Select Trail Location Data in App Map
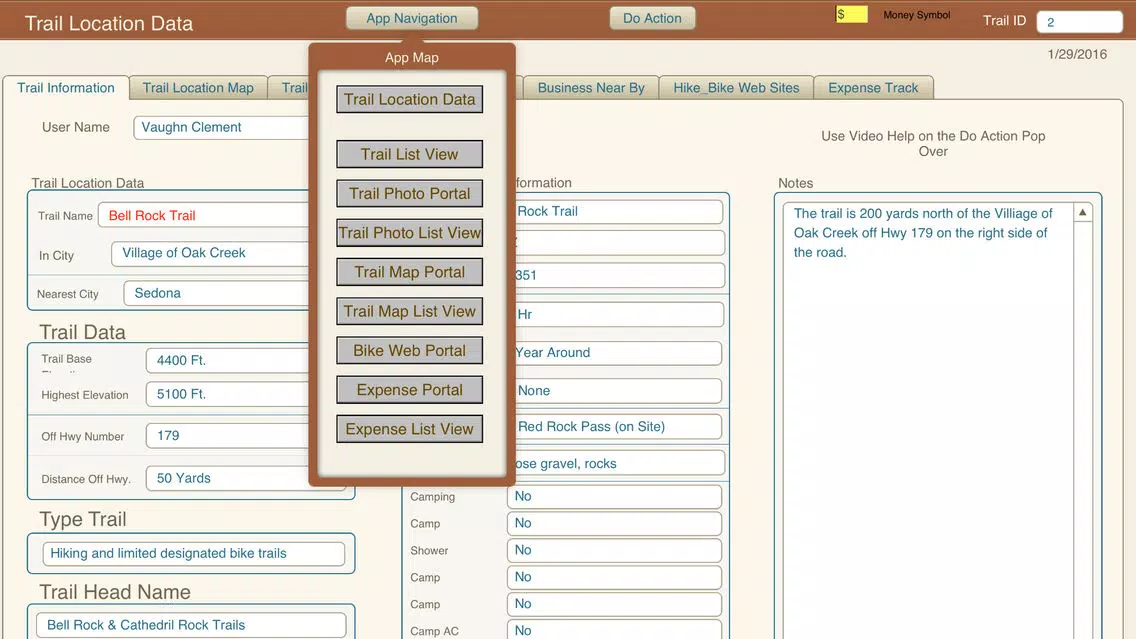The image size is (1136, 639). pos(409,99)
